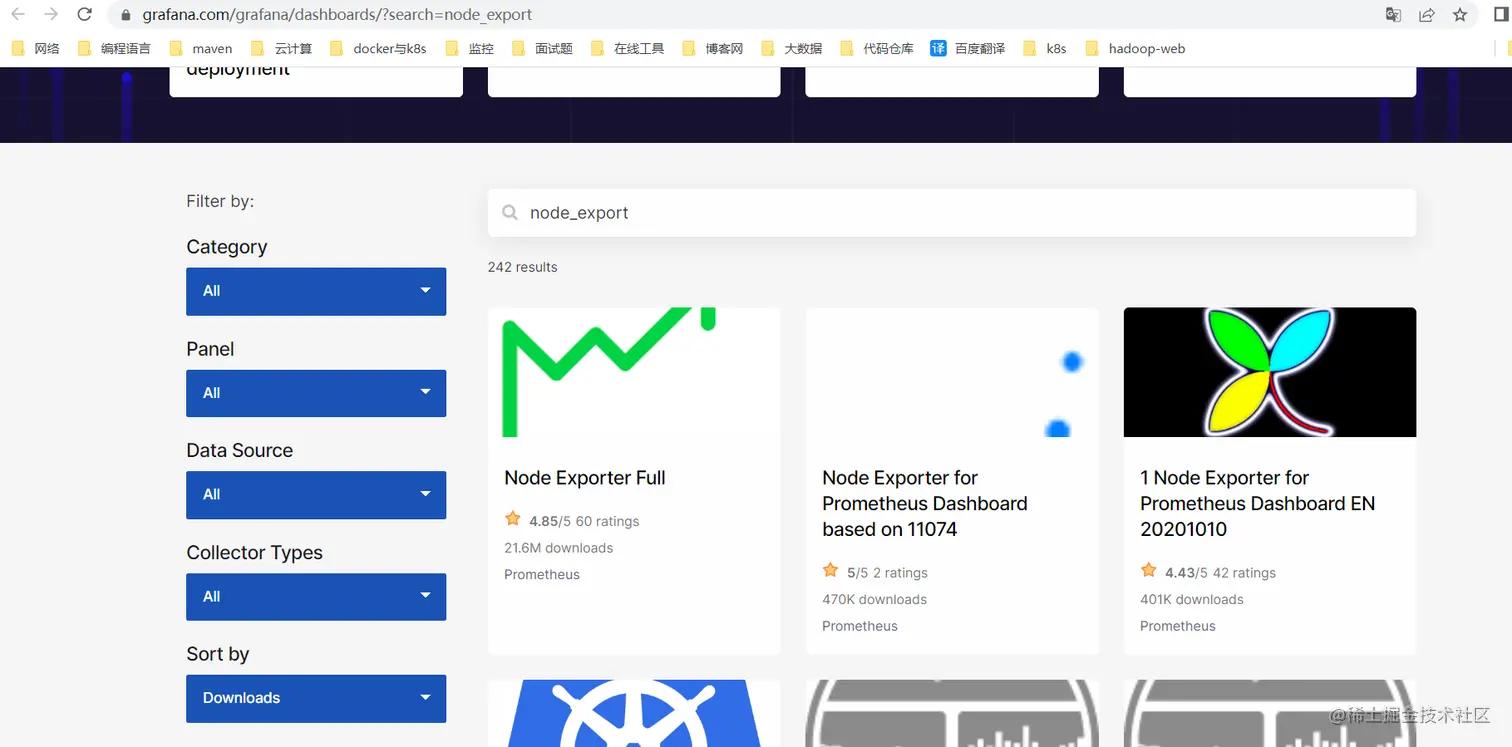Click the green line chart thumbnail of Node Exporter Full
1512x747 pixels.
coord(634,372)
